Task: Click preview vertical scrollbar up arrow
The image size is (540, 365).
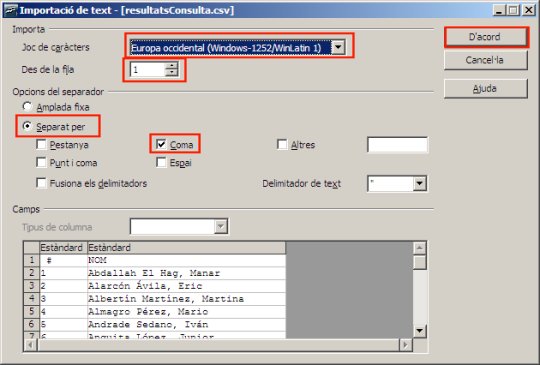Action: pos(419,248)
